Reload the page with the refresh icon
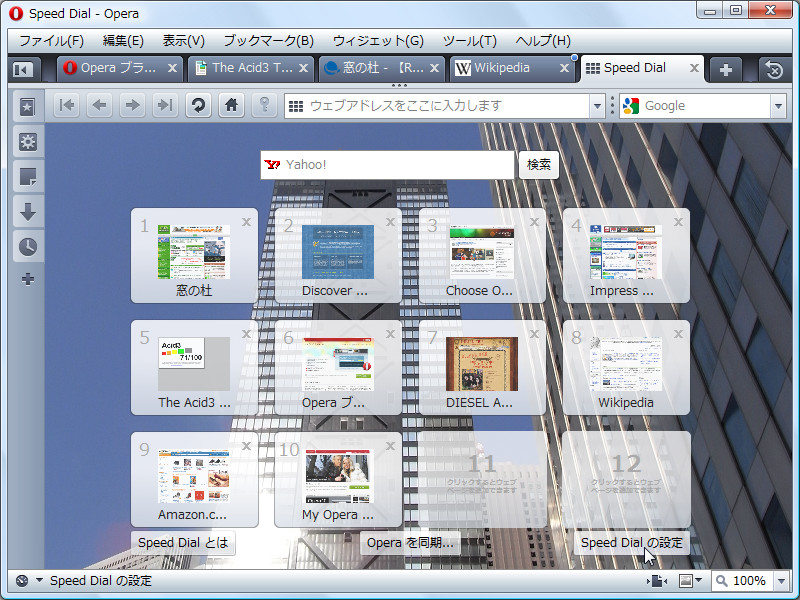 click(198, 106)
